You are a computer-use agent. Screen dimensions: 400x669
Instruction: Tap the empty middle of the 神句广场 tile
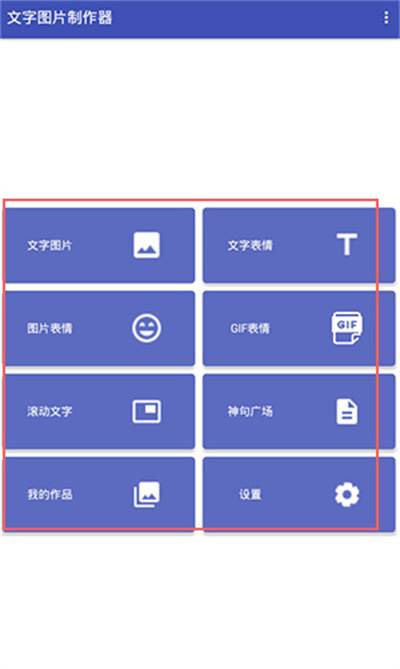point(304,411)
